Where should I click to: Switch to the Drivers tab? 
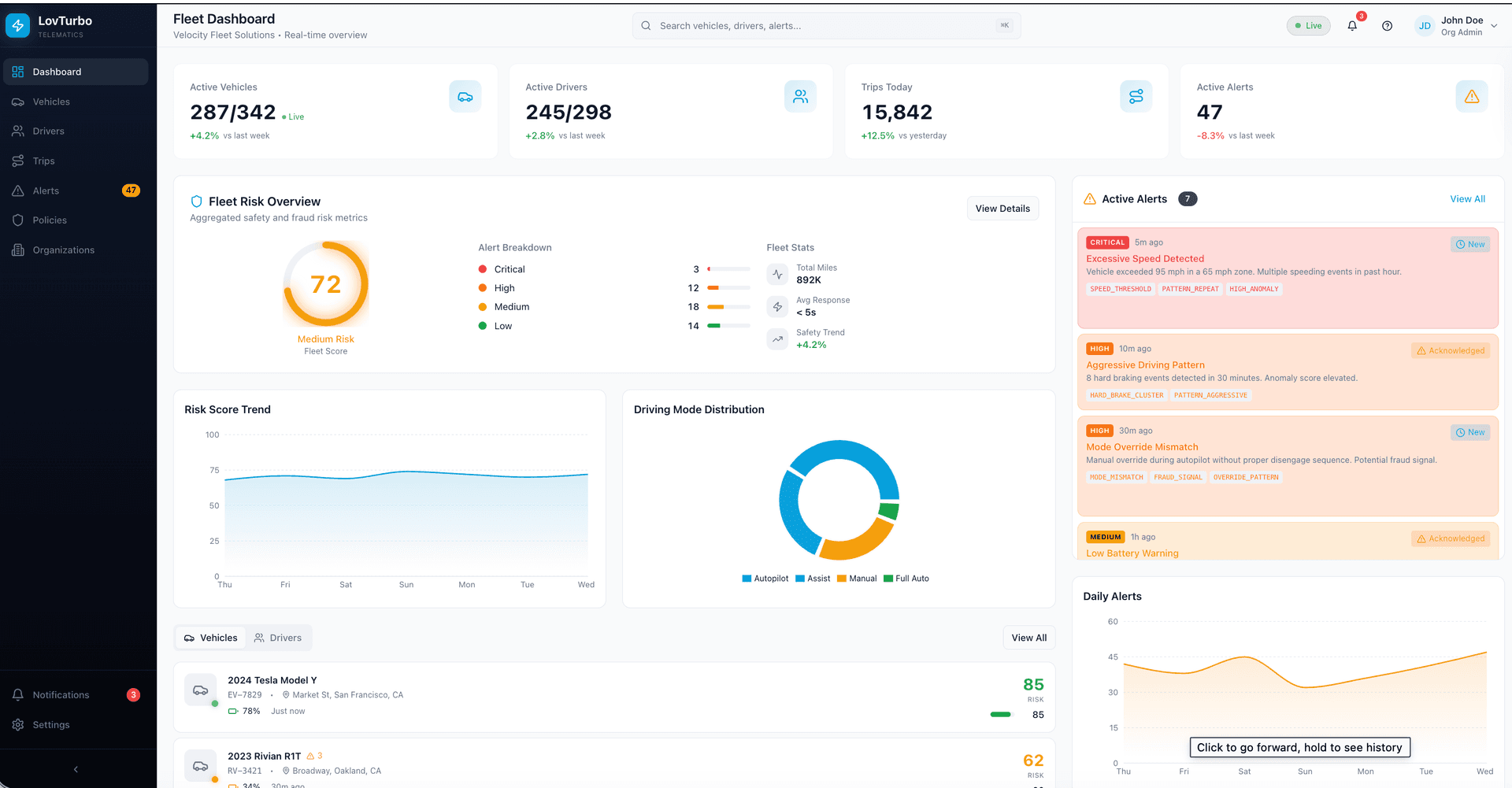point(278,638)
